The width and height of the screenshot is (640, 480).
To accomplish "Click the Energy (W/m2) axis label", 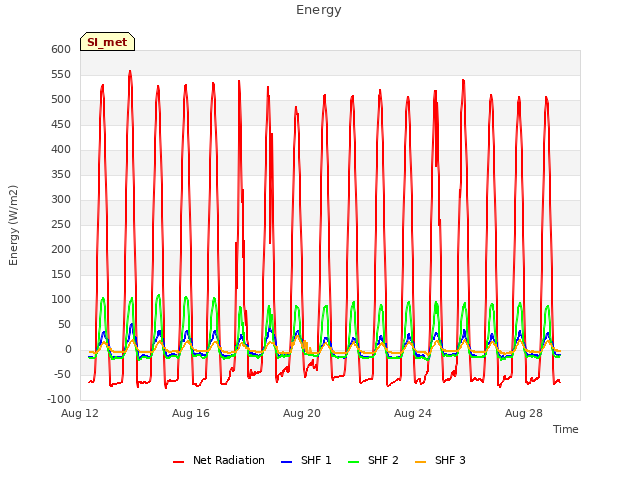I will (x=13, y=225).
